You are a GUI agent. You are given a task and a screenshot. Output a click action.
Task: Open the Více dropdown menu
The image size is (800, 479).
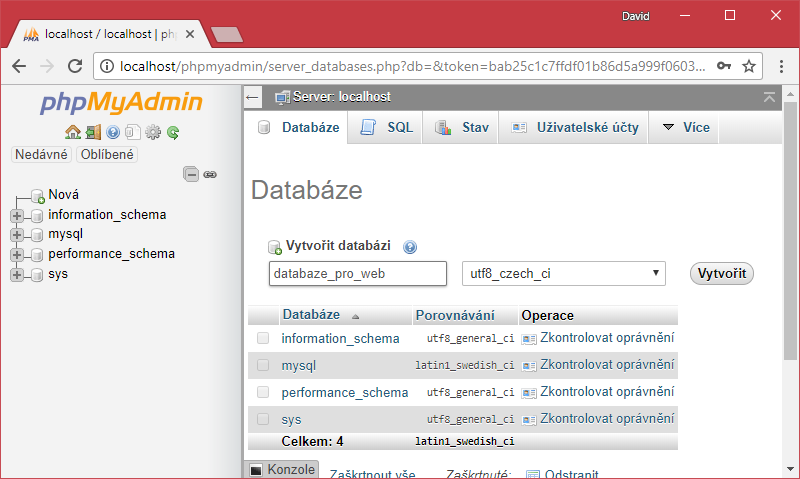(x=686, y=128)
